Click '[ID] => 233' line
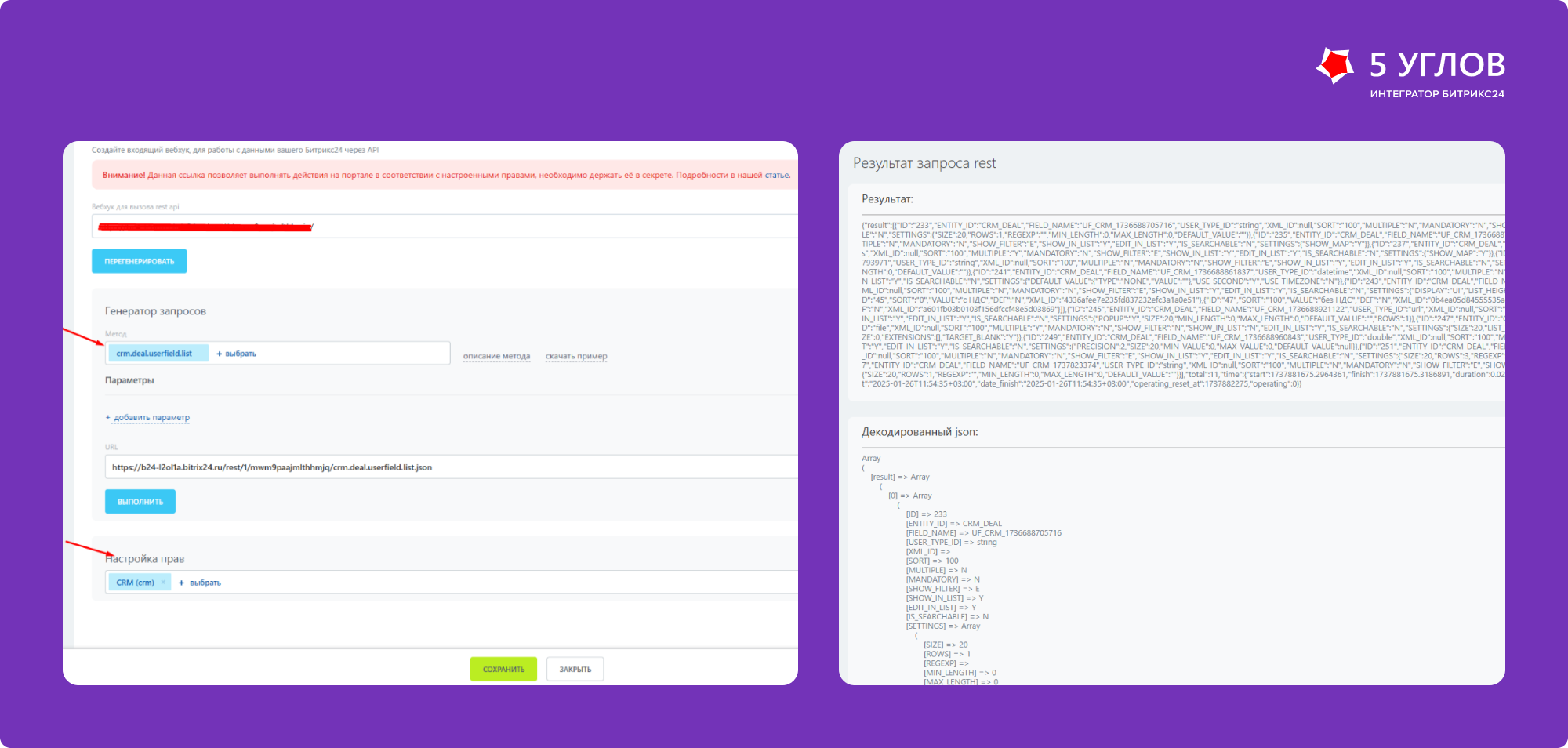 coord(927,514)
